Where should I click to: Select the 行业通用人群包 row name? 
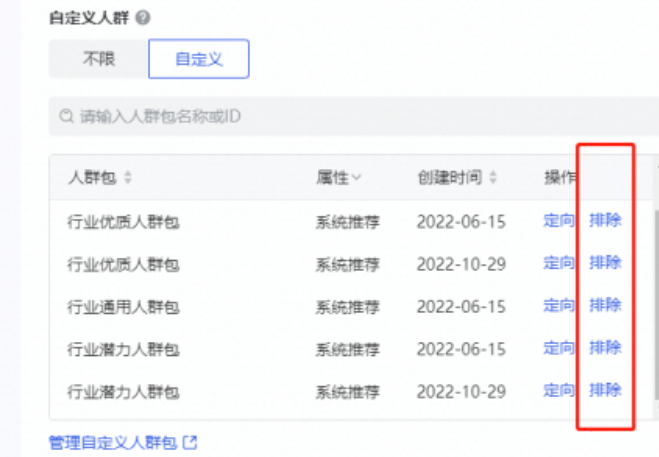pyautogui.click(x=123, y=307)
